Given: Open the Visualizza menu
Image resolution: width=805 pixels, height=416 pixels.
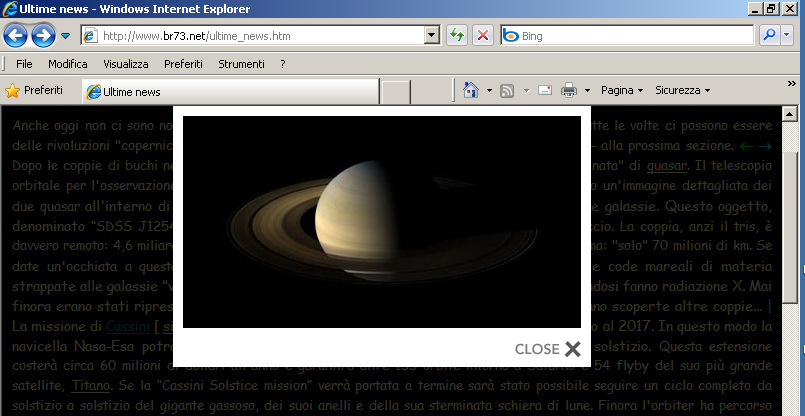Looking at the screenshot, I should click(x=126, y=64).
